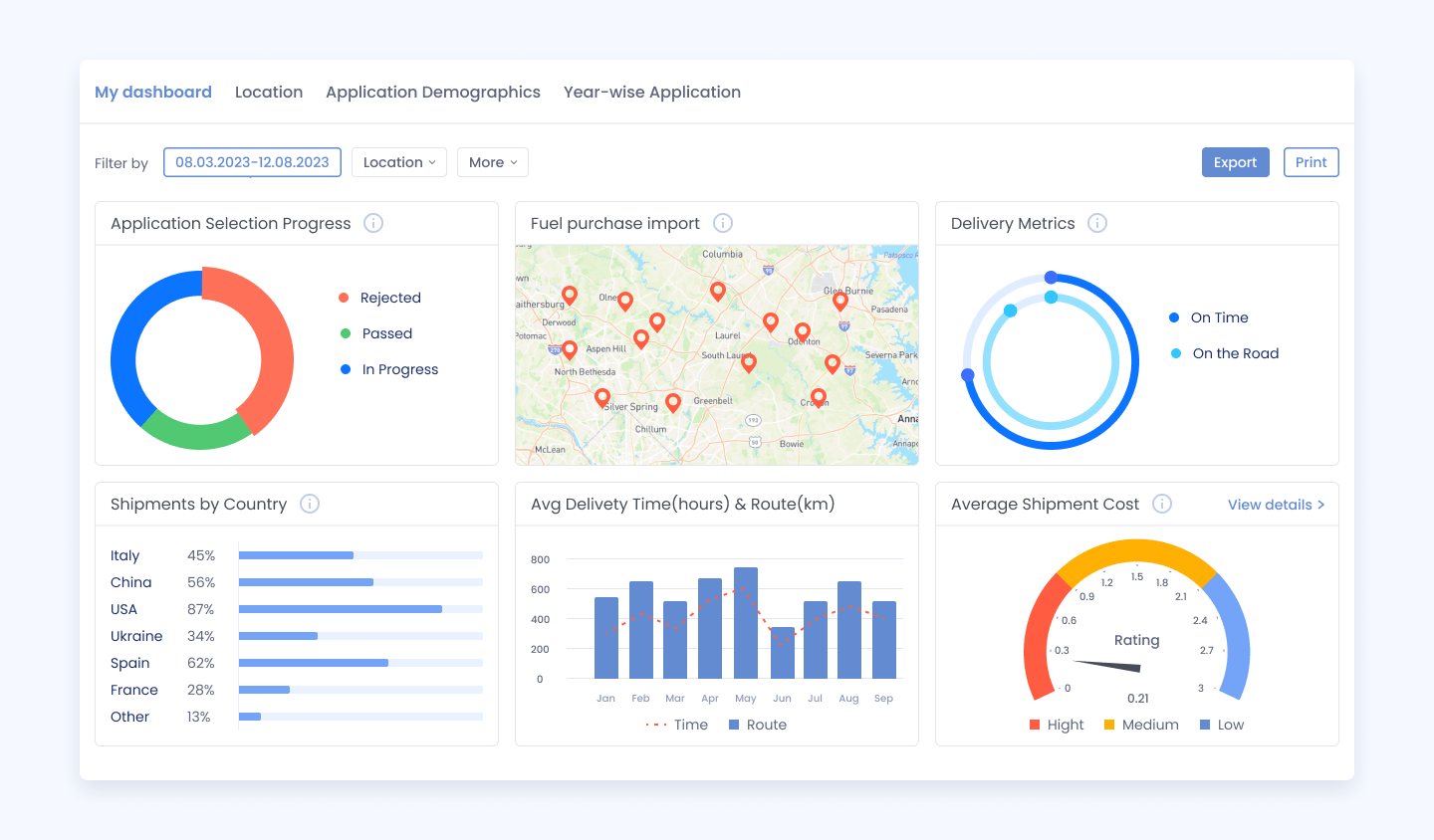The height and width of the screenshot is (840, 1434).
Task: Select map pin at Gaithersburg
Action: point(570,295)
